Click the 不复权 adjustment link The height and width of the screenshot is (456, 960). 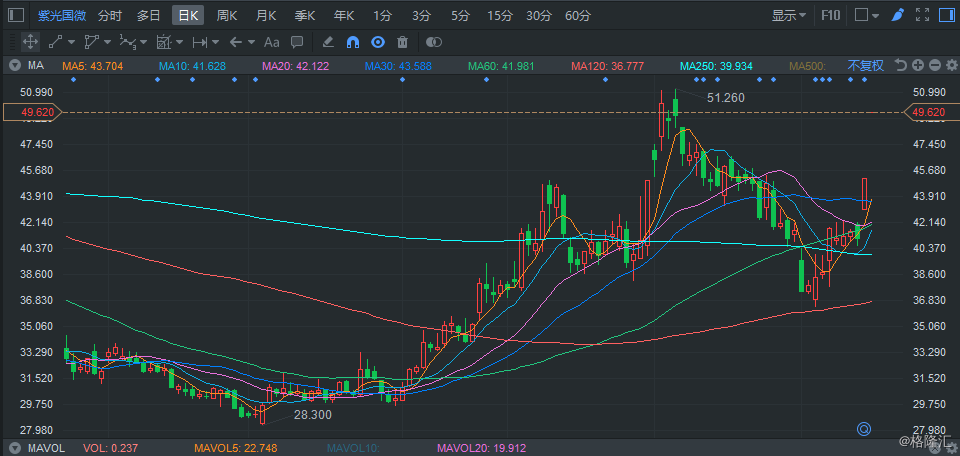(865, 66)
